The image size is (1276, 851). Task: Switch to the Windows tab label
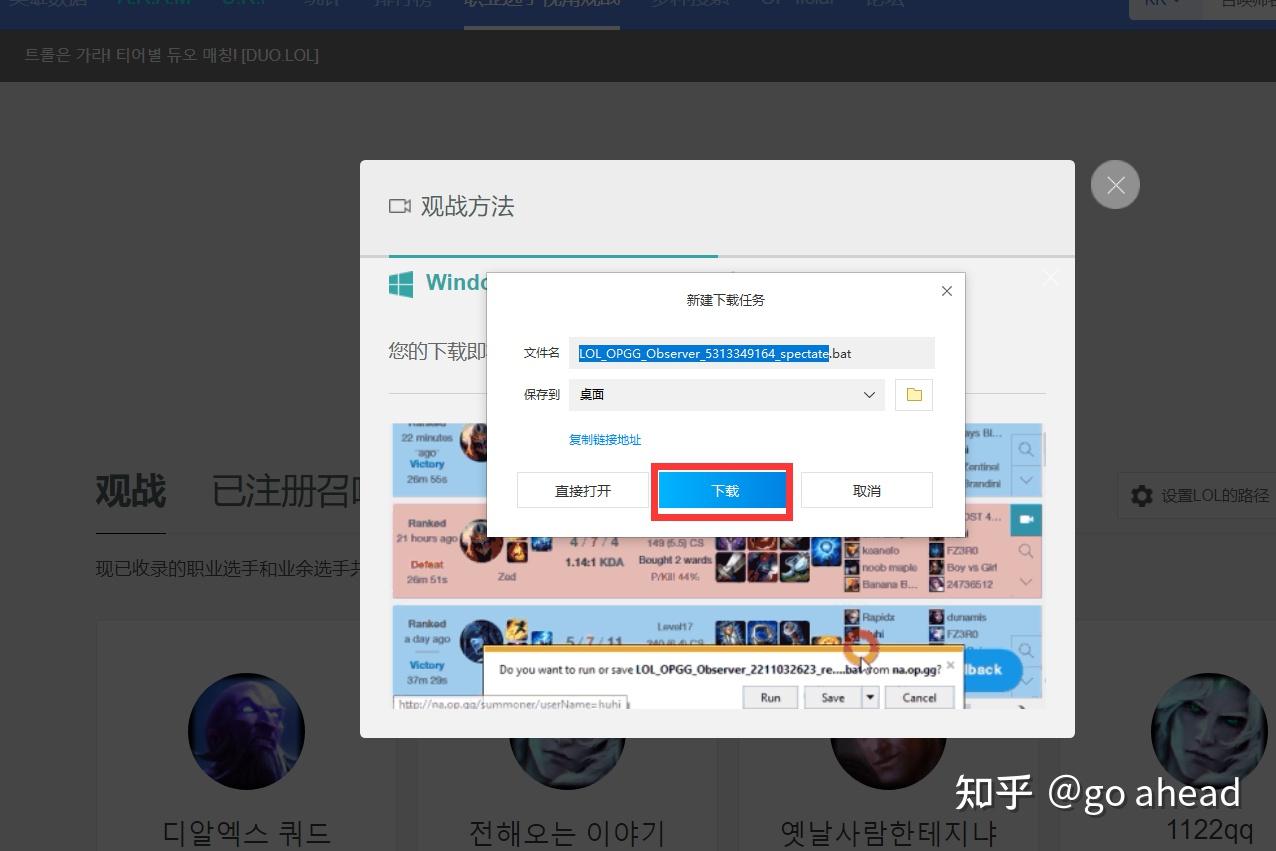coord(457,282)
